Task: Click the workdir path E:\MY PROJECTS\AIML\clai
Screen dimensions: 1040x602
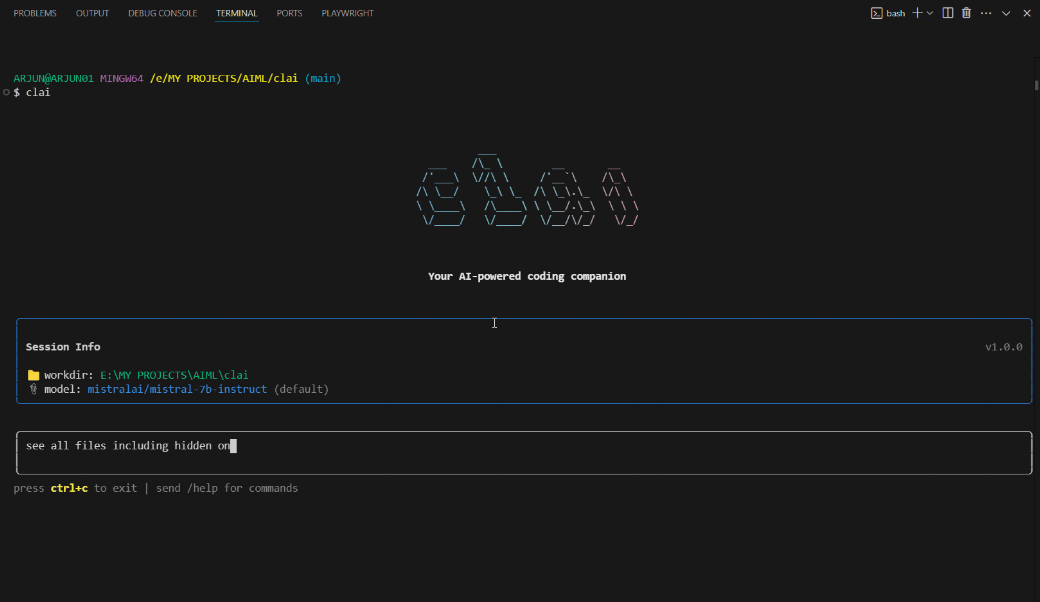Action: 174,375
